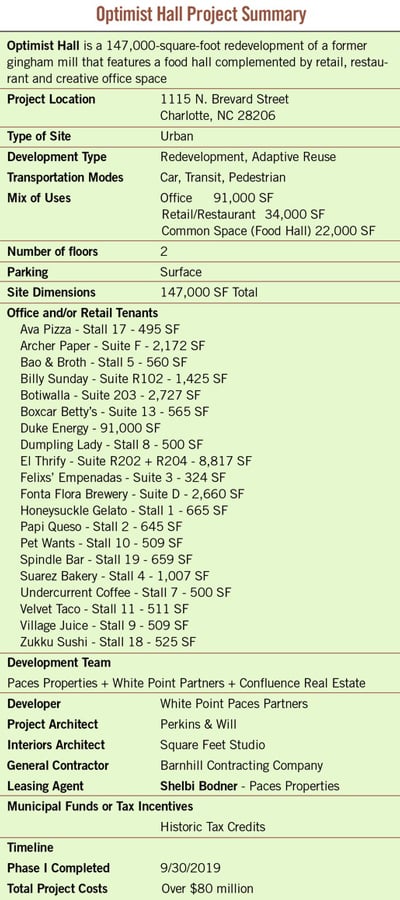Click Redevelopment, Adaptive Reuse value

pyautogui.click(x=248, y=157)
